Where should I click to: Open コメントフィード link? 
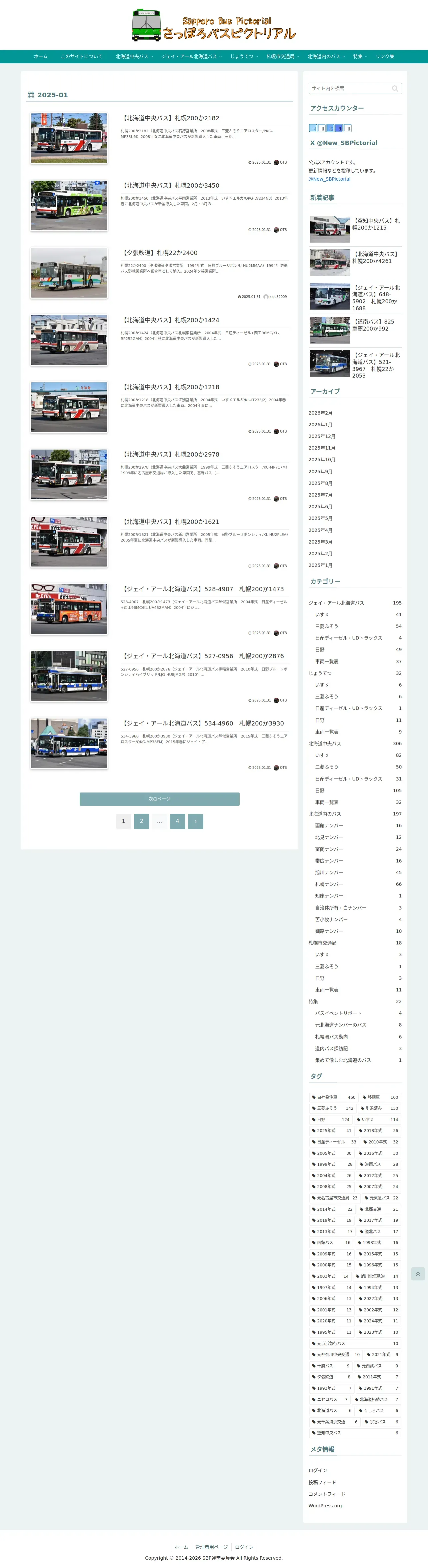click(326, 1494)
